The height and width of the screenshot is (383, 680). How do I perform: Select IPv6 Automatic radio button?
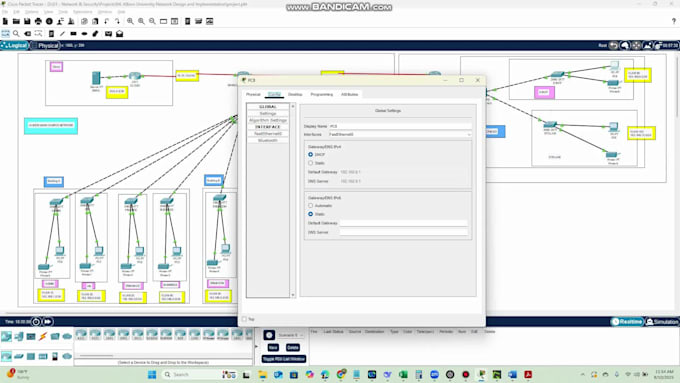point(311,206)
